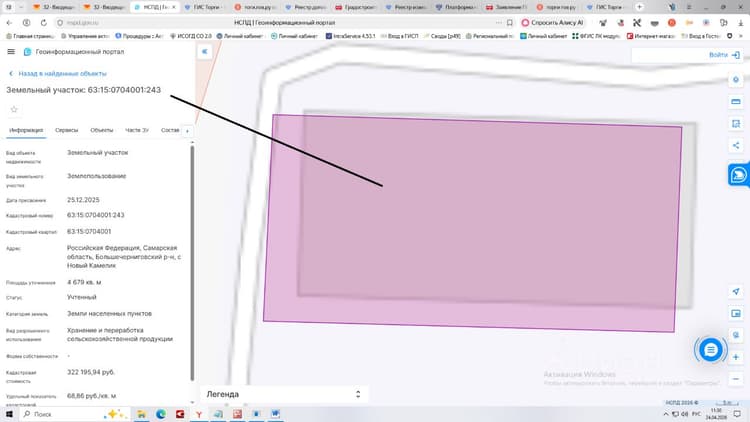
Task: Open the Части ЗУ tab
Action: (137, 130)
